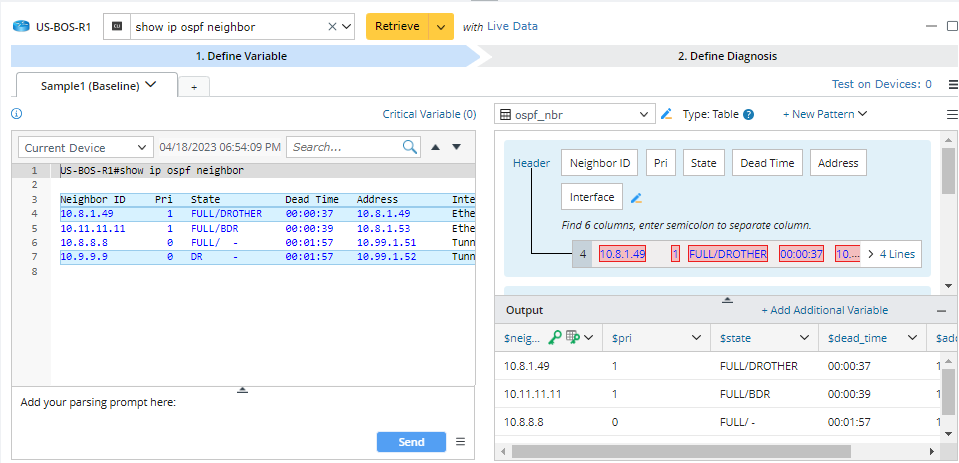
Task: Jump to previous search match arrow
Action: pos(435,147)
